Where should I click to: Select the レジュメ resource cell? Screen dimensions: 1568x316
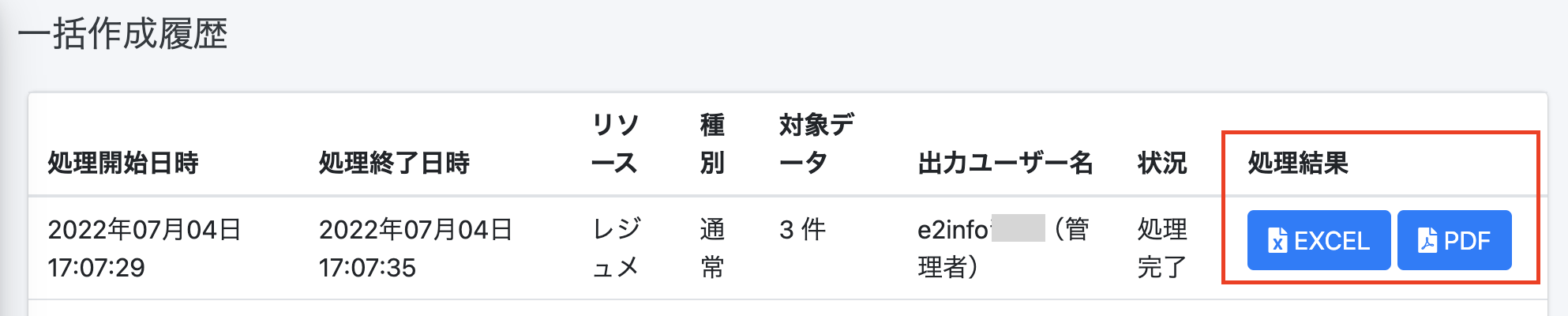pos(616,248)
